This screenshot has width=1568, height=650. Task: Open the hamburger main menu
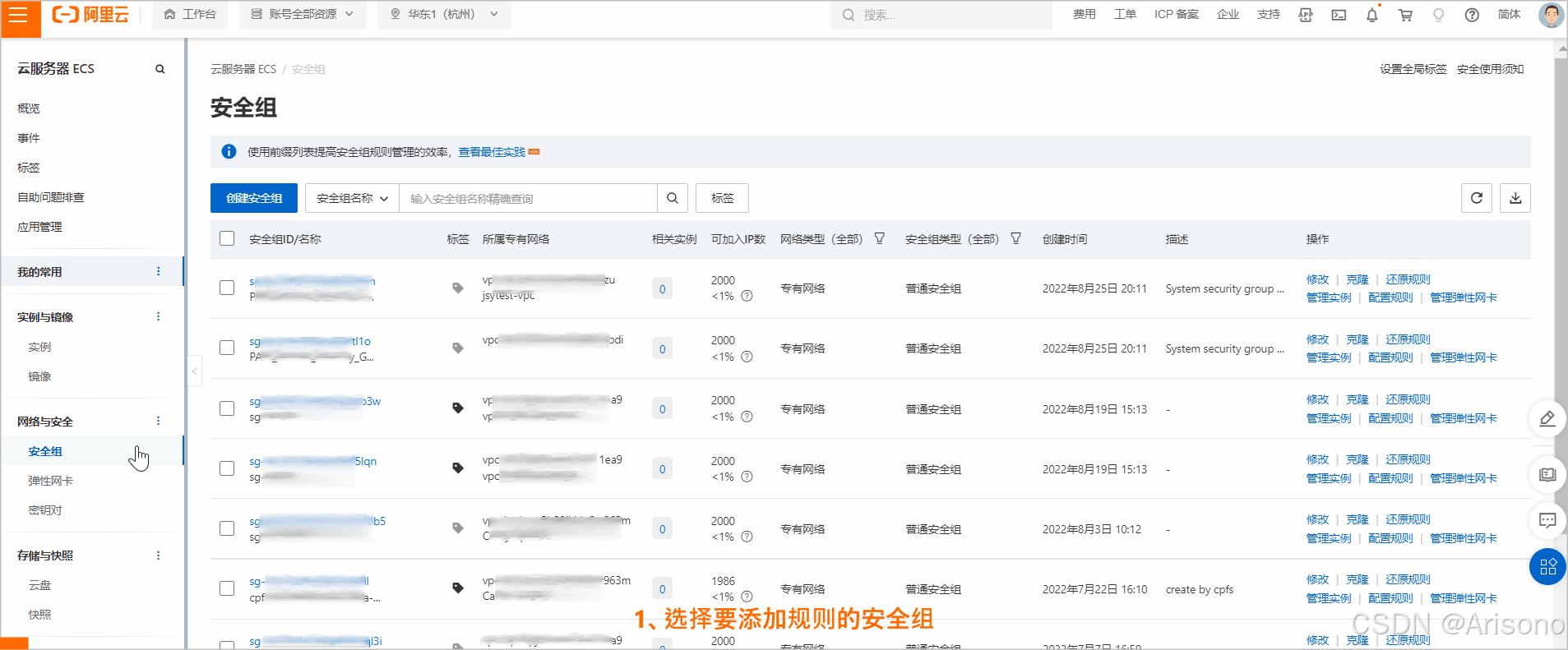tap(18, 15)
